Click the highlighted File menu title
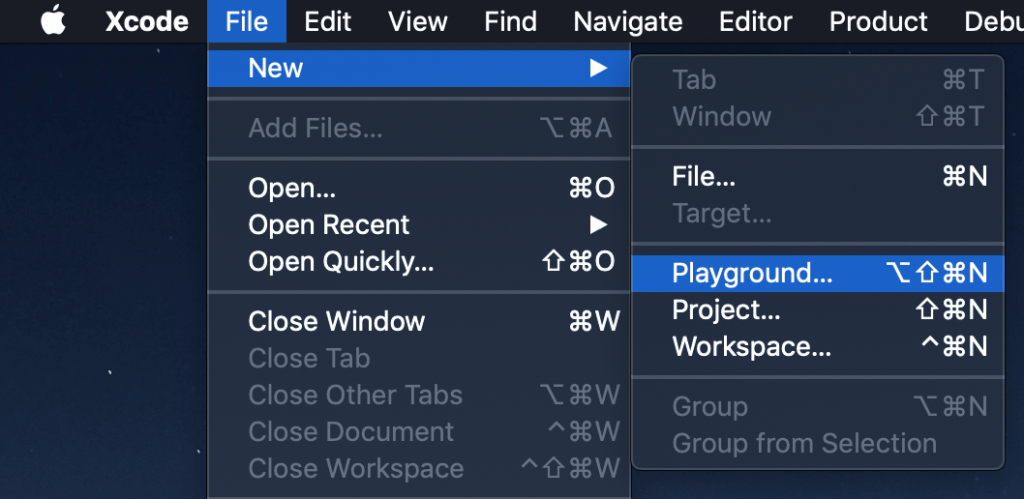This screenshot has height=499, width=1024. (x=247, y=22)
